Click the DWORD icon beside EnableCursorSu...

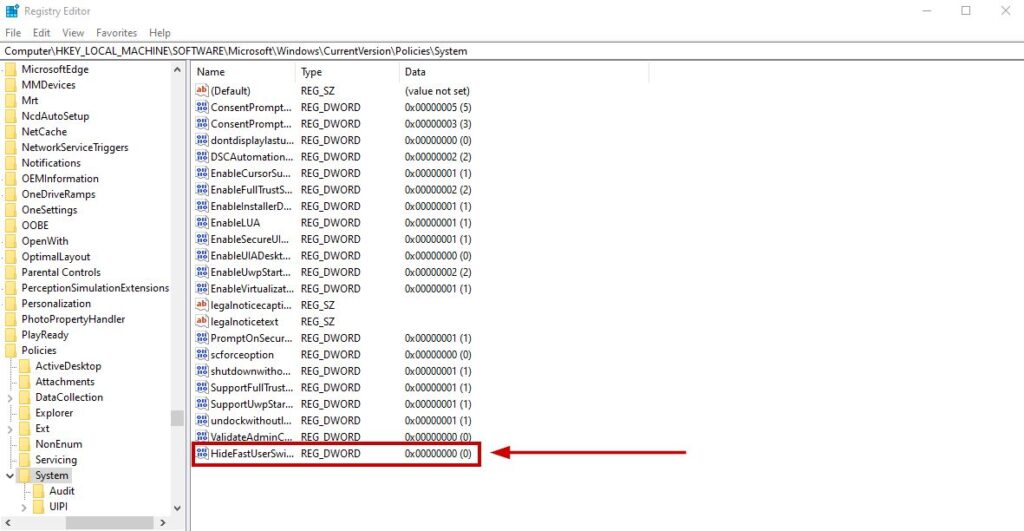202,172
